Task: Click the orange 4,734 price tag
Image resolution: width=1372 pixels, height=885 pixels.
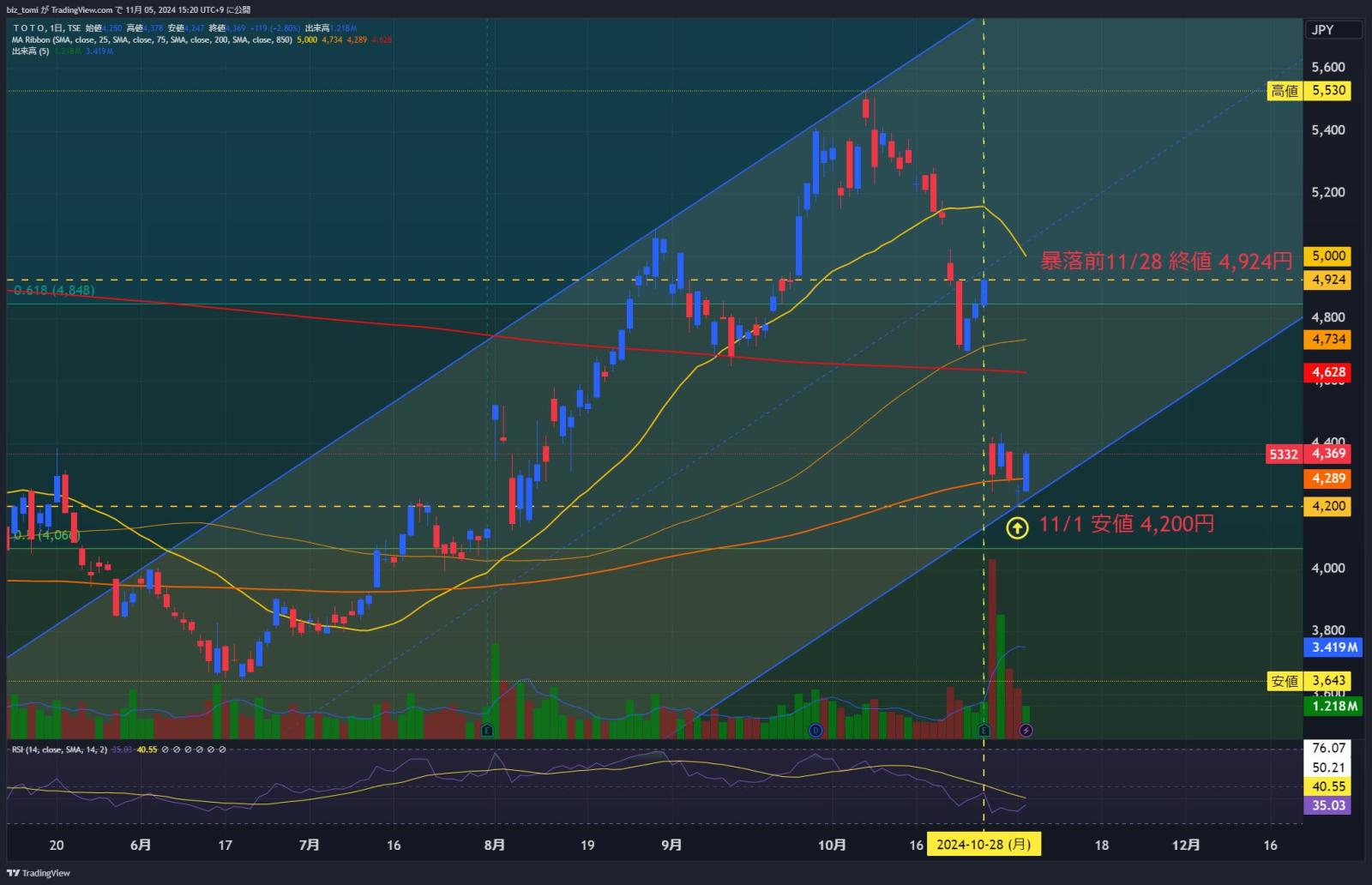Action: 1327,340
